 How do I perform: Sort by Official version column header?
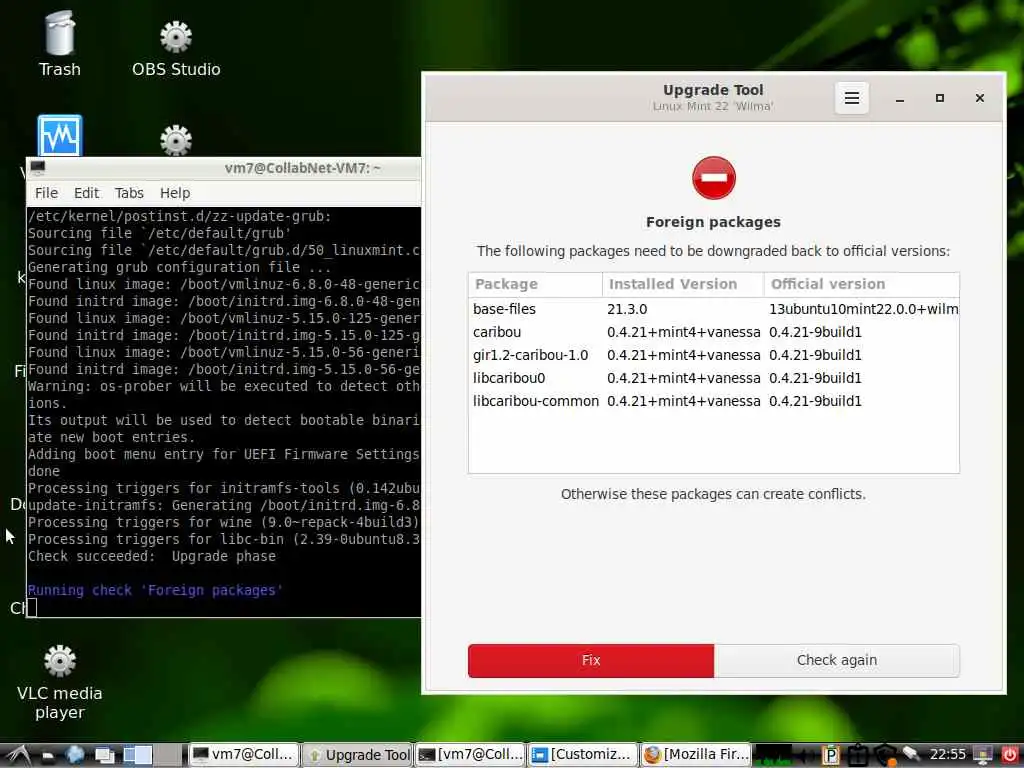pyautogui.click(x=861, y=284)
